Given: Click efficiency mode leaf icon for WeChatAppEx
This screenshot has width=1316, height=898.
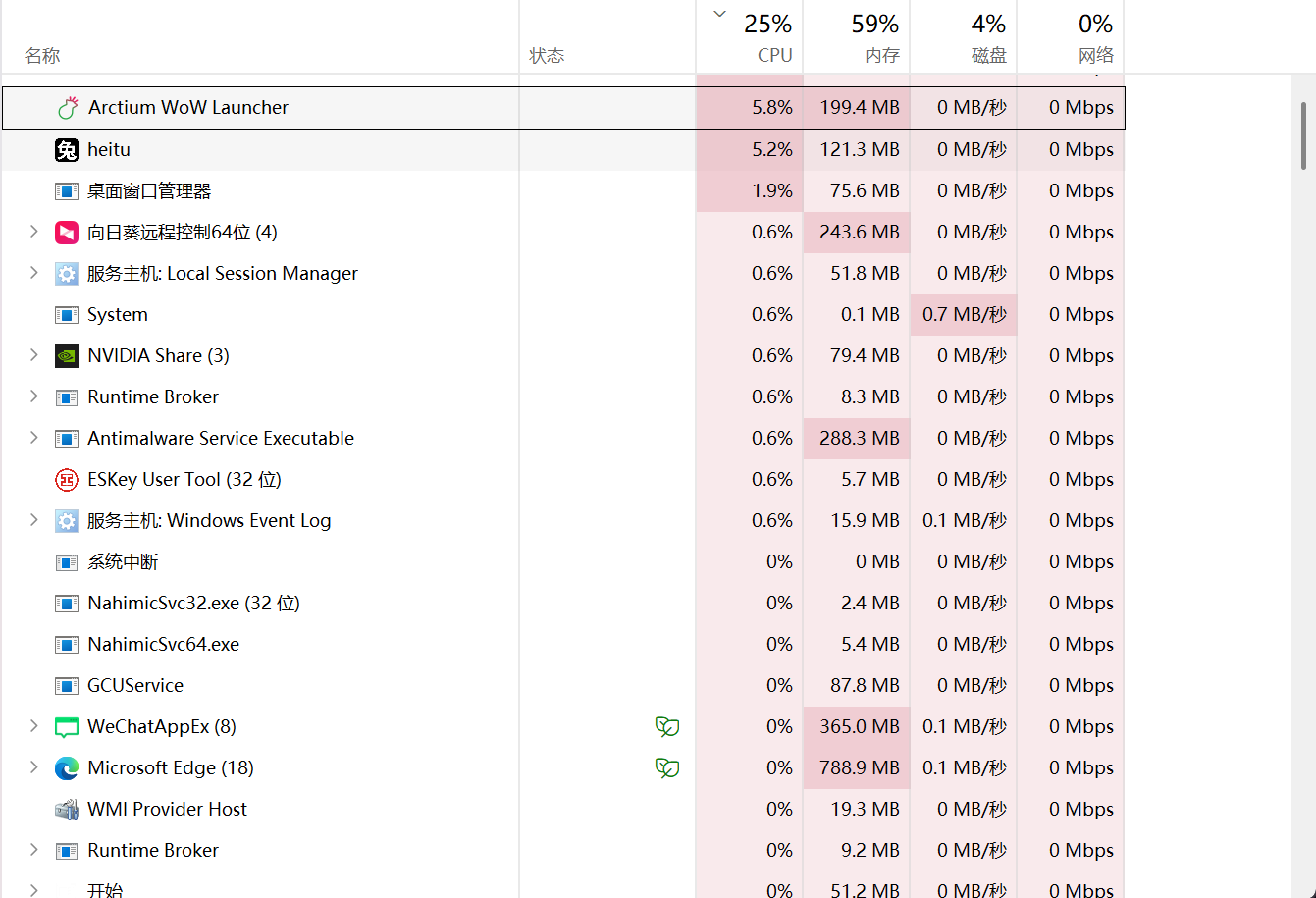Looking at the screenshot, I should point(667,727).
